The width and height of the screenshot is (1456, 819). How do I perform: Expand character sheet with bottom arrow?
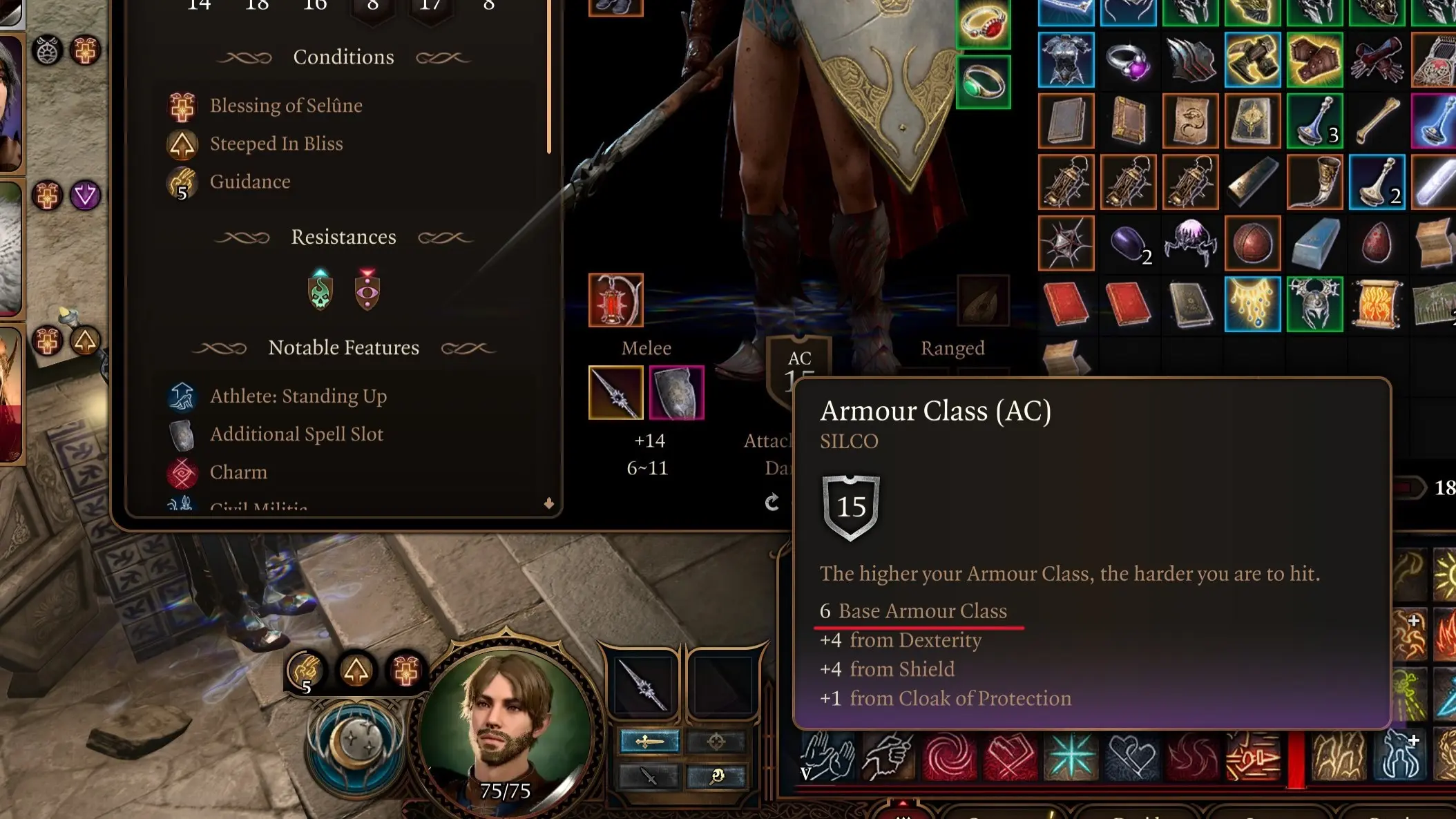(x=548, y=503)
